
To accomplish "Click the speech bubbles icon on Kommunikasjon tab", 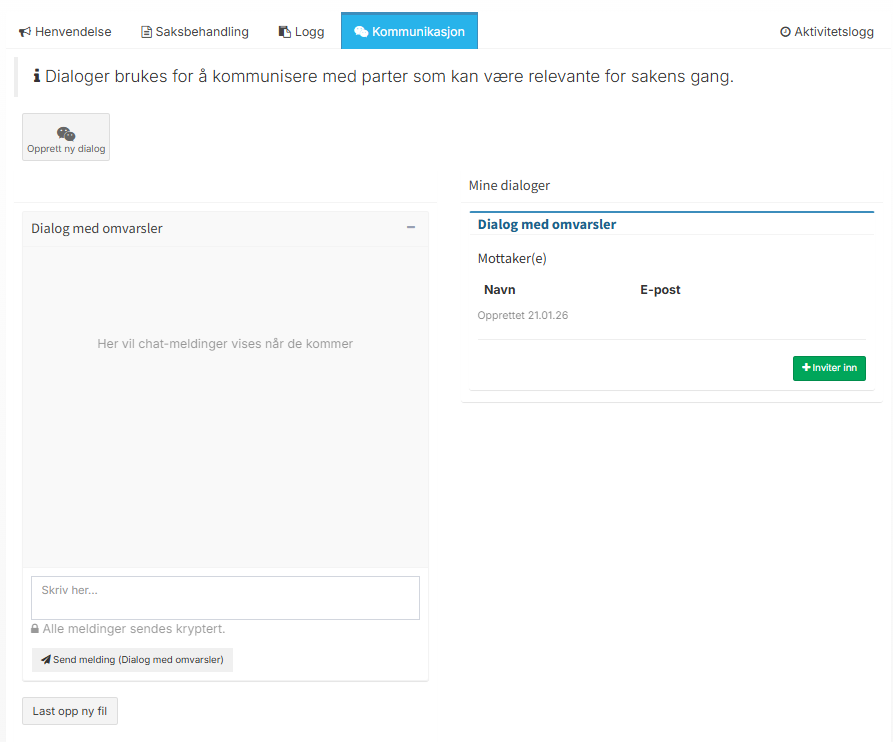I will [x=361, y=32].
